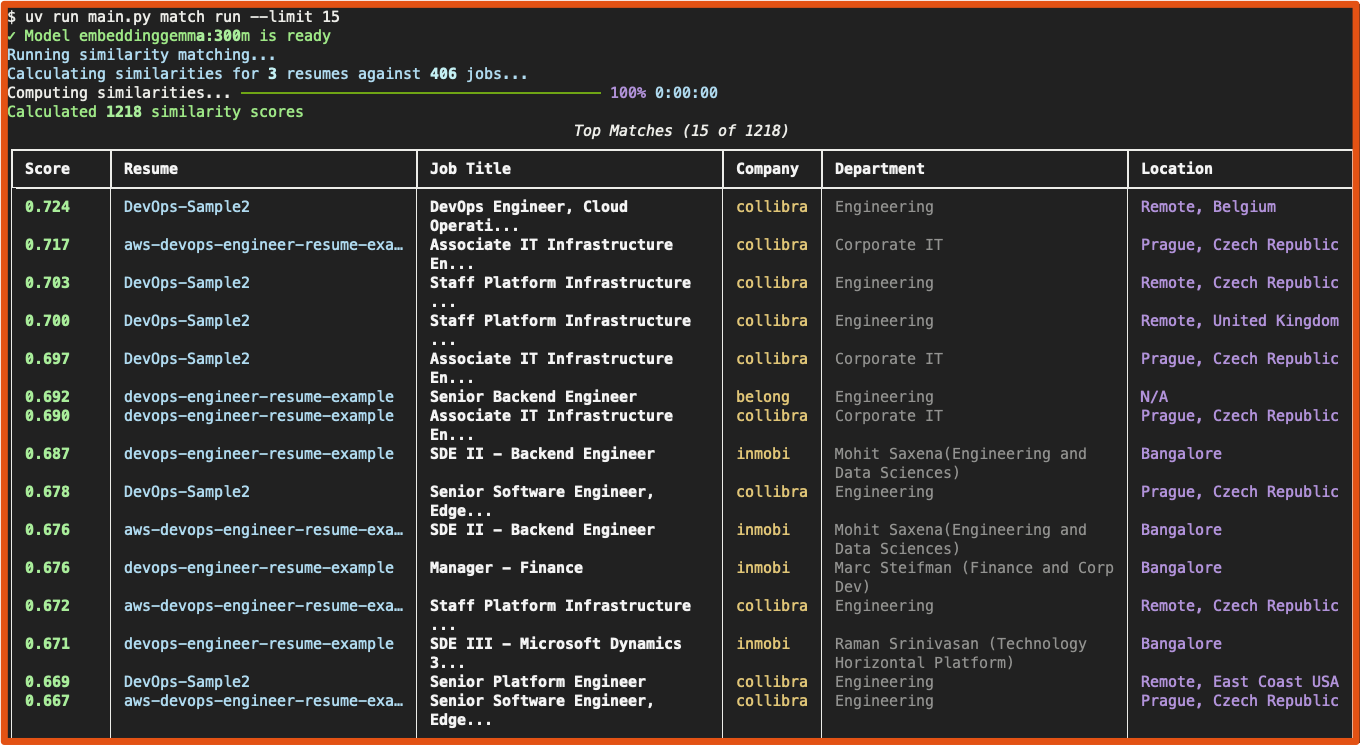The height and width of the screenshot is (745, 1360).
Task: Click the Company column header
Action: click(x=767, y=169)
